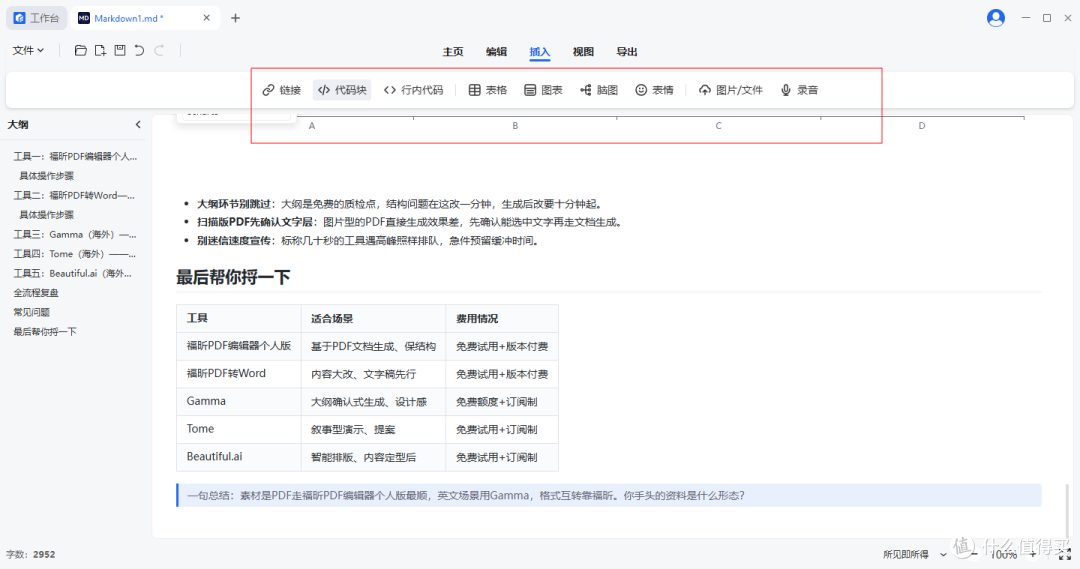
Task: Undo the last action
Action: [x=140, y=50]
